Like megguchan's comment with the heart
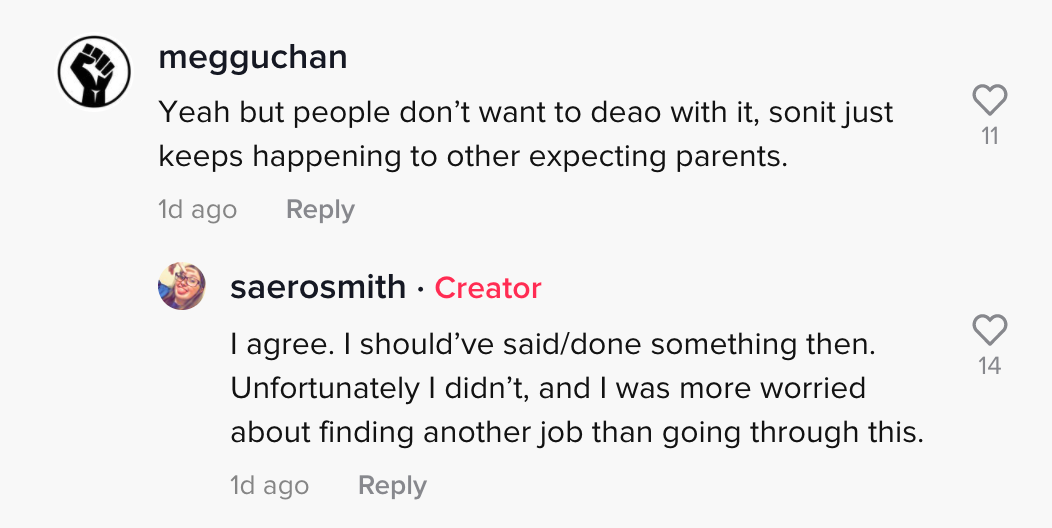Screen dimensions: 1052x528 tap(989, 99)
